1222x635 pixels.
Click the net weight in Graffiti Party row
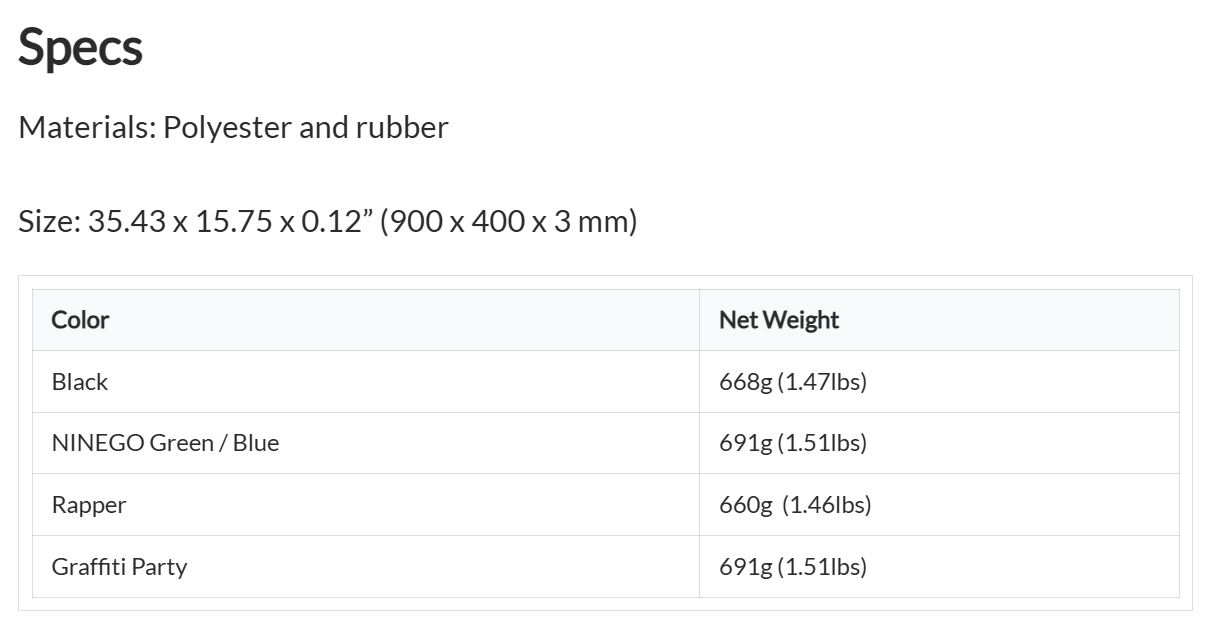[793, 567]
